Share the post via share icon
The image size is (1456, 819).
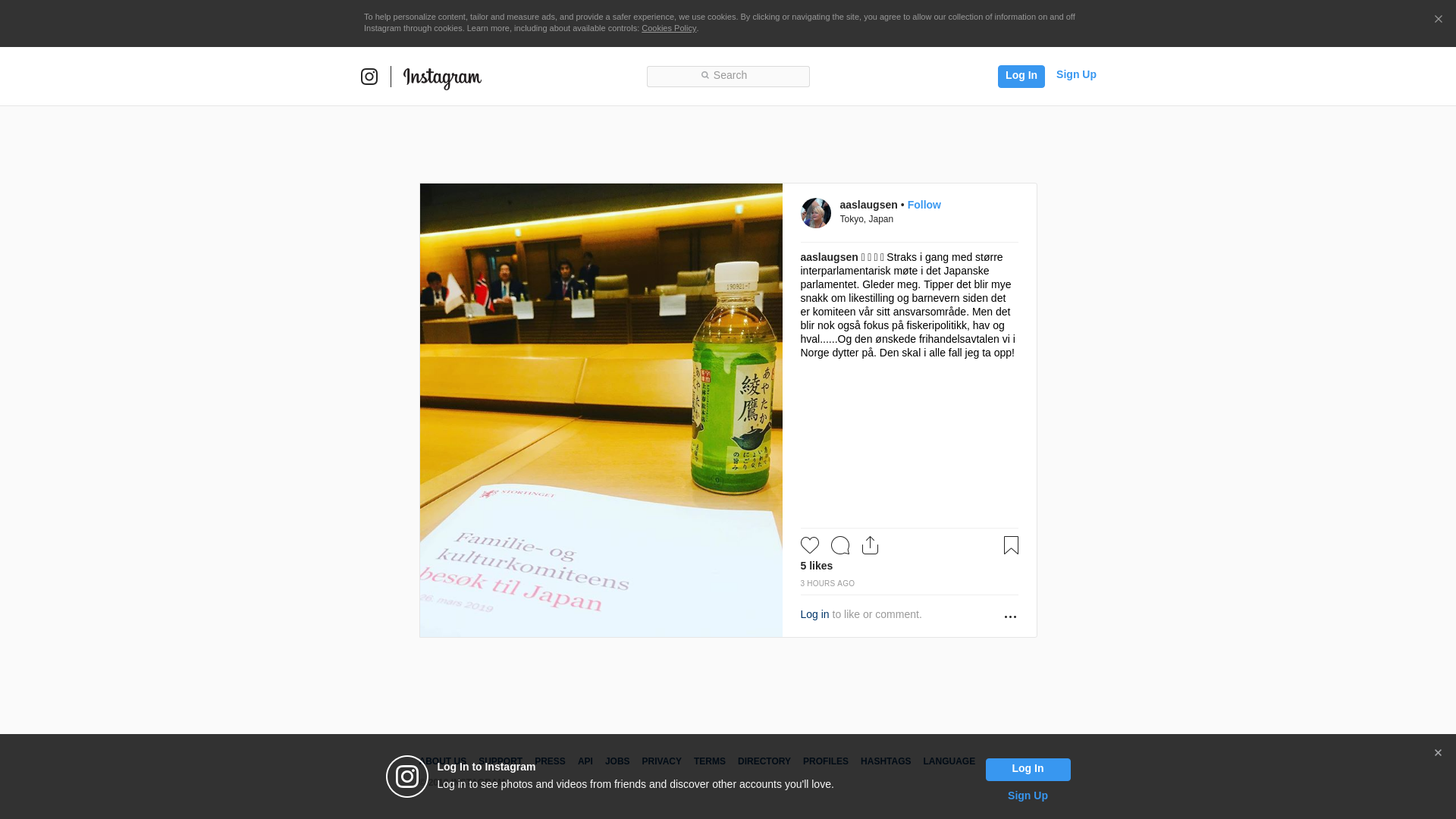point(870,545)
